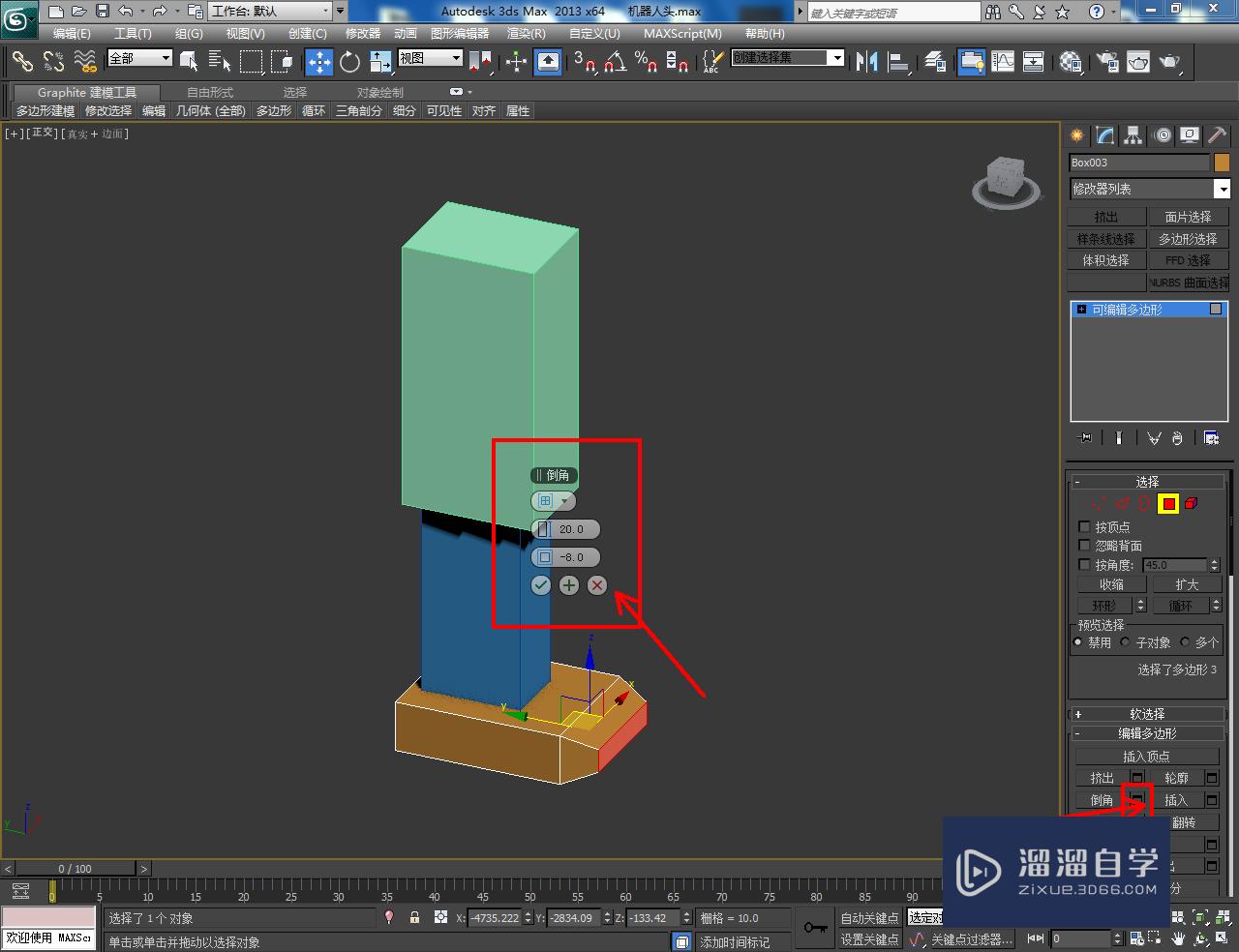Open the MAXScript(M) menu
The height and width of the screenshot is (952, 1239).
coord(682,34)
